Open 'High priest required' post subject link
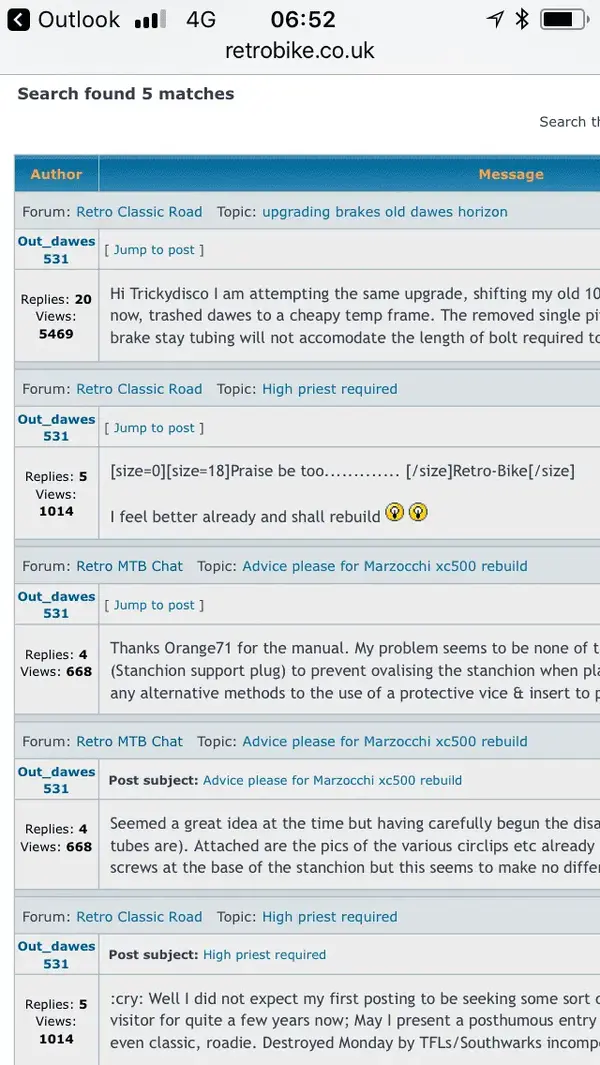Screen dimensions: 600x1065 [x=264, y=955]
